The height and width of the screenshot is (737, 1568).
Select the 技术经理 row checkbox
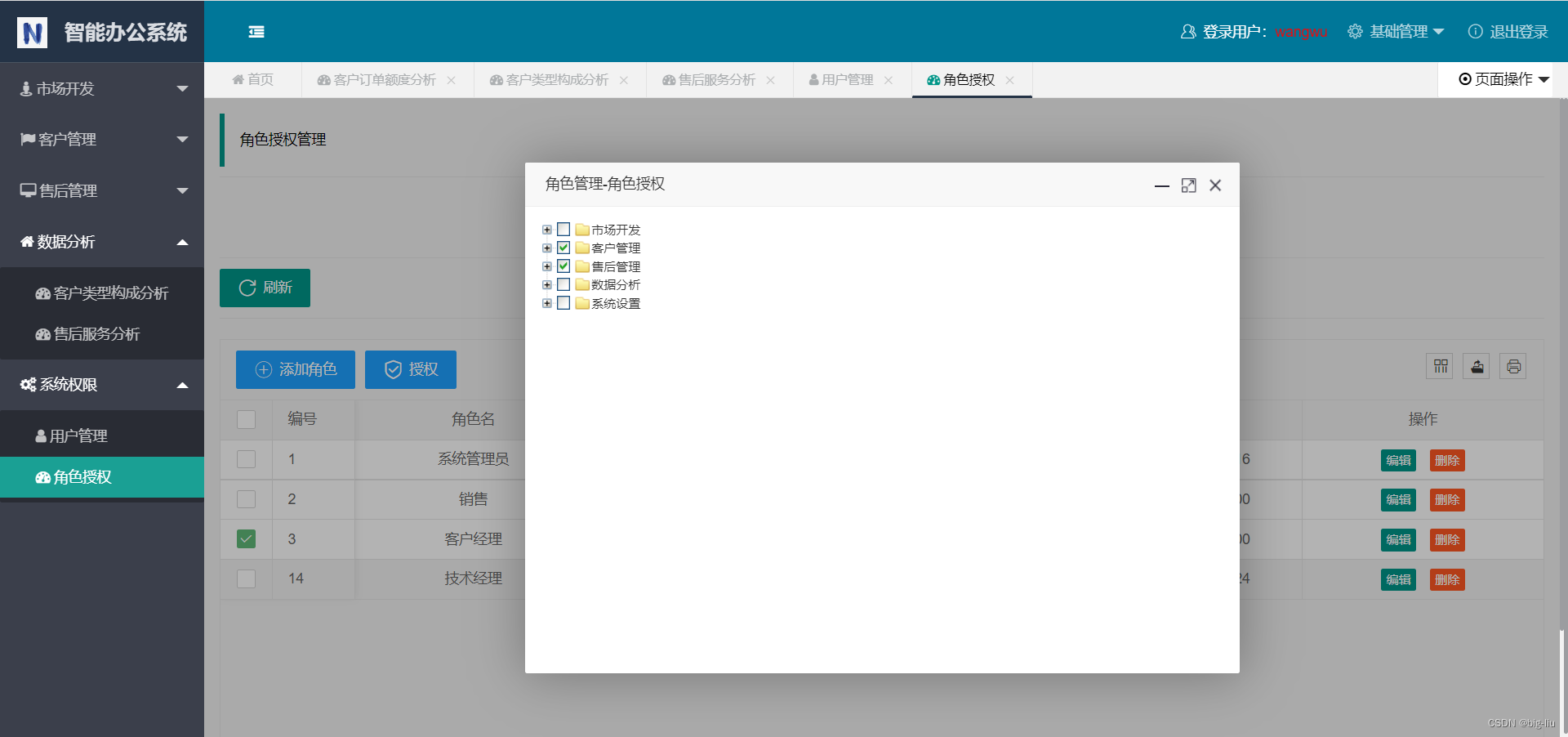pos(246,578)
